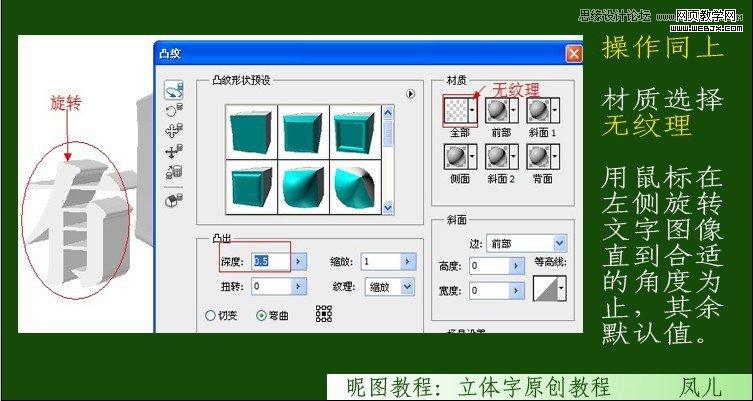Image resolution: width=753 pixels, height=401 pixels.
Task: Click into the extrude 缩放 value field
Action: (381, 262)
